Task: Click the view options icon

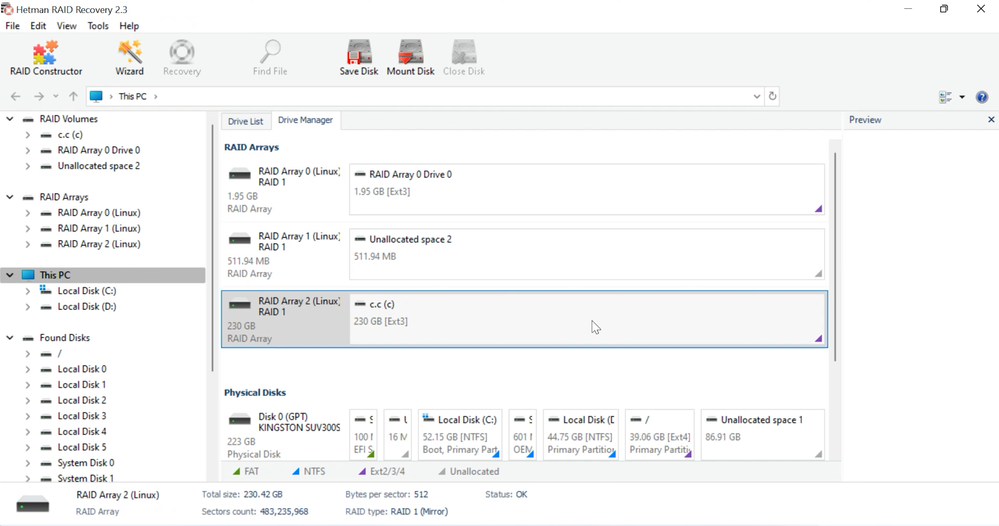Action: [x=945, y=97]
